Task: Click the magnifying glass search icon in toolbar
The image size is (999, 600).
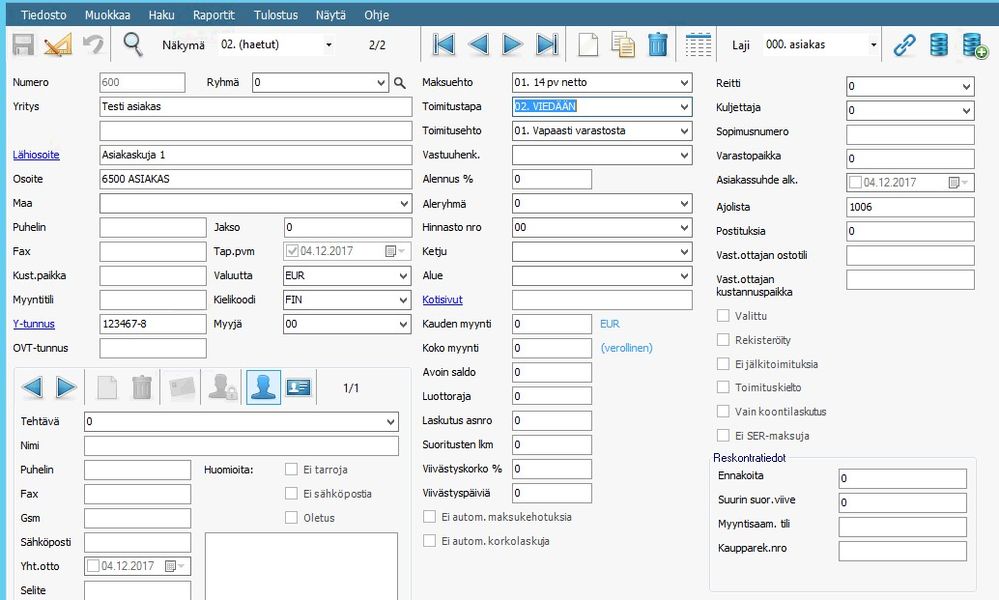Action: click(x=133, y=44)
